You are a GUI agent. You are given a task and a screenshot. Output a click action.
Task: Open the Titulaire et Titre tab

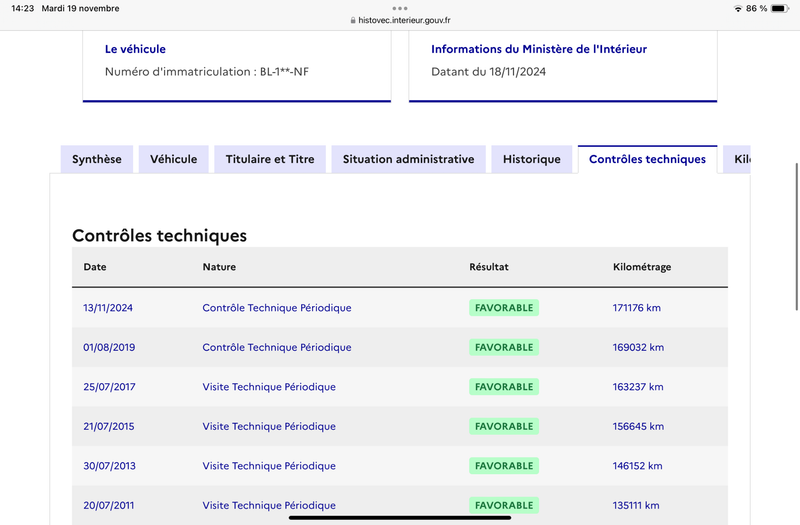click(270, 159)
